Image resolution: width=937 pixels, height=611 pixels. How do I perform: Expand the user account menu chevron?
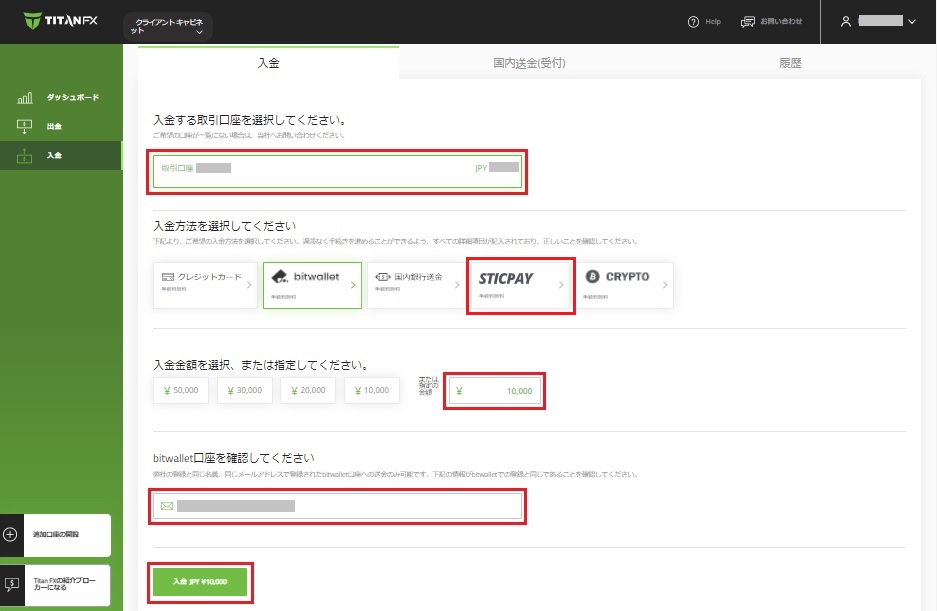pyautogui.click(x=912, y=22)
